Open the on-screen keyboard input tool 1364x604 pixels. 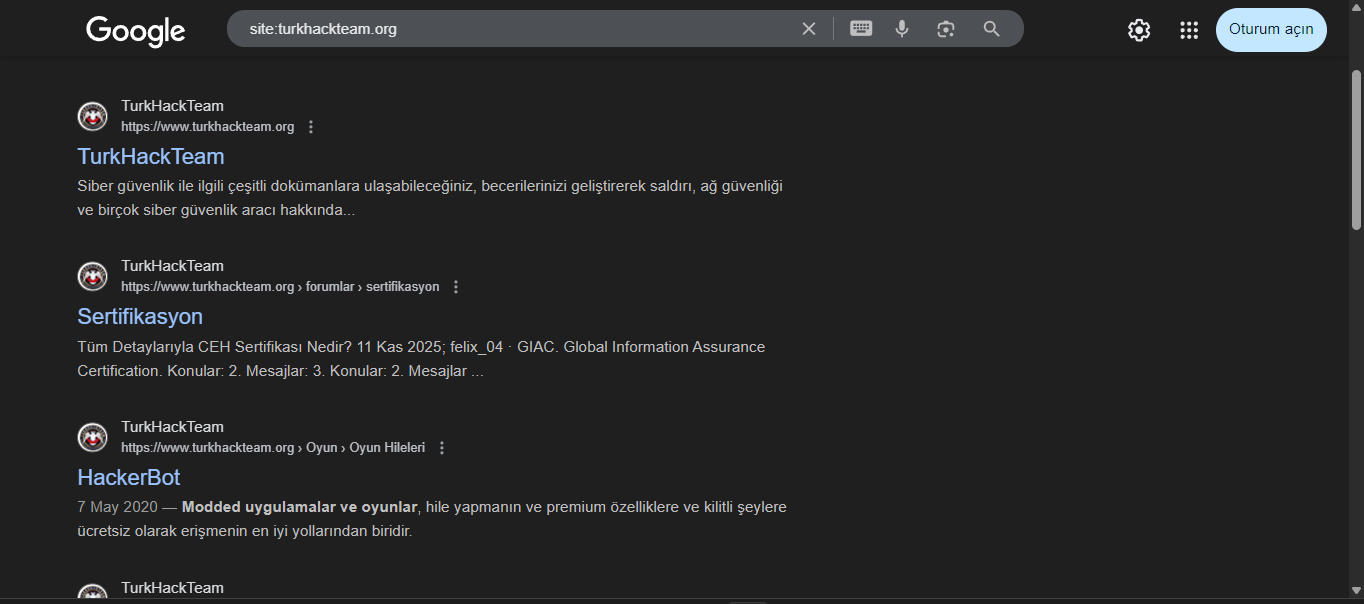pyautogui.click(x=861, y=29)
